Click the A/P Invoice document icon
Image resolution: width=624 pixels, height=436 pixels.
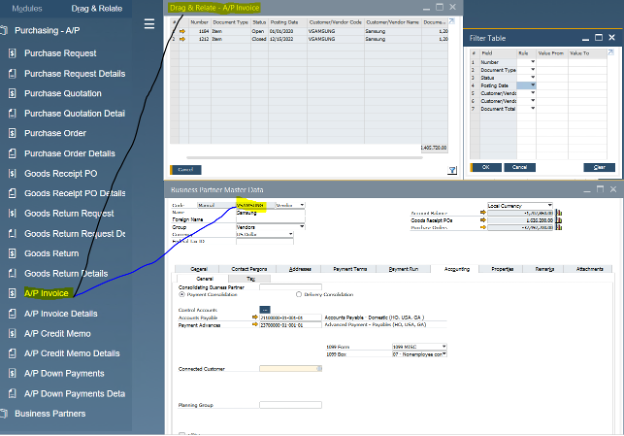coord(12,293)
